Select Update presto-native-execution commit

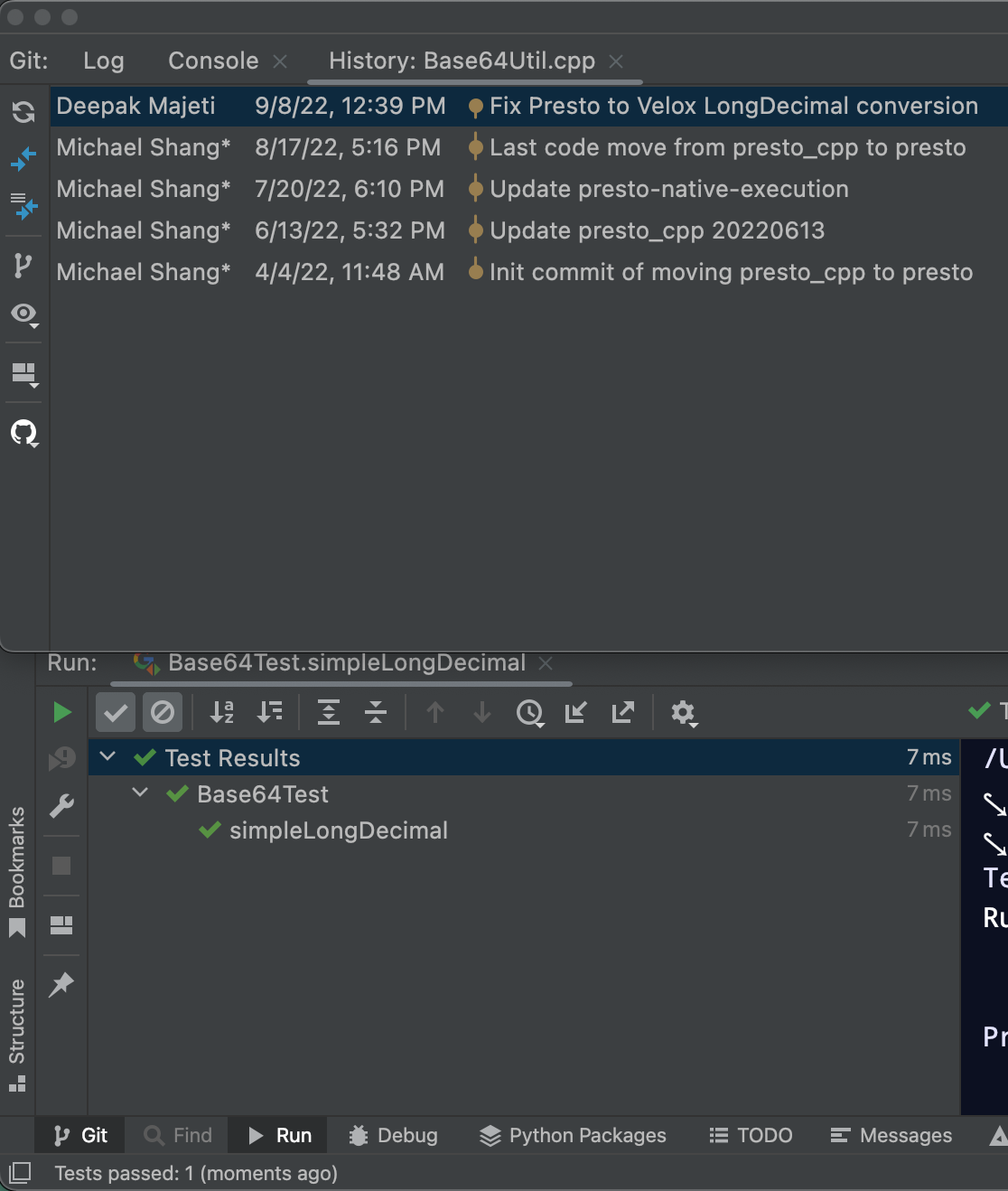click(x=669, y=189)
